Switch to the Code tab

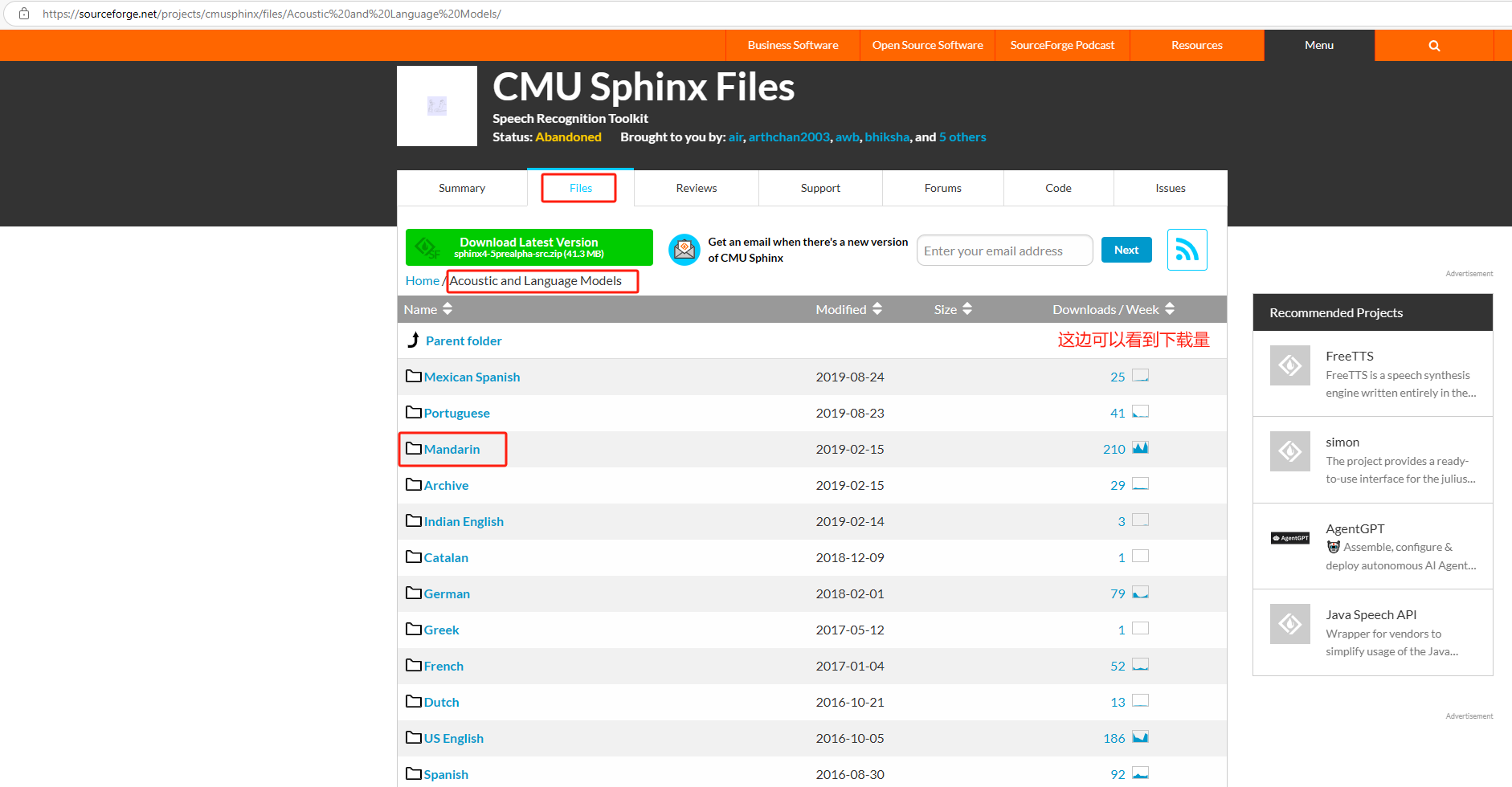[x=1058, y=188]
